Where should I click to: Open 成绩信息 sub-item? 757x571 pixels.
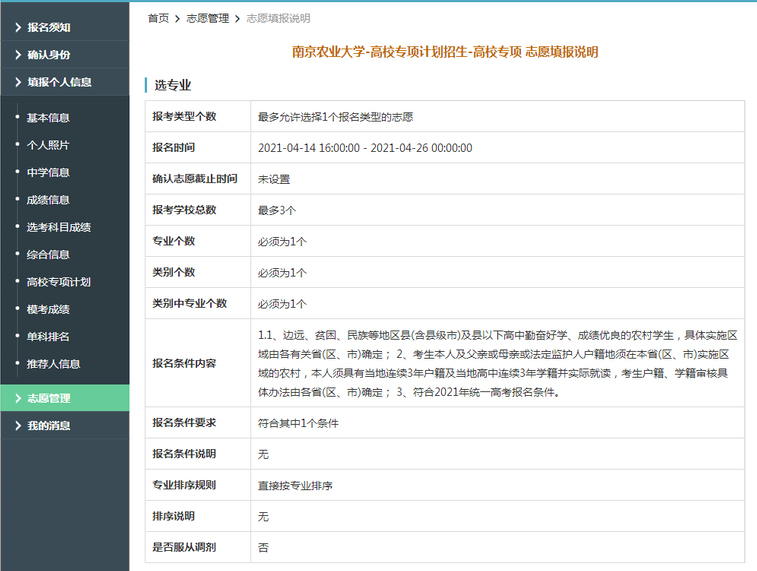pos(48,200)
